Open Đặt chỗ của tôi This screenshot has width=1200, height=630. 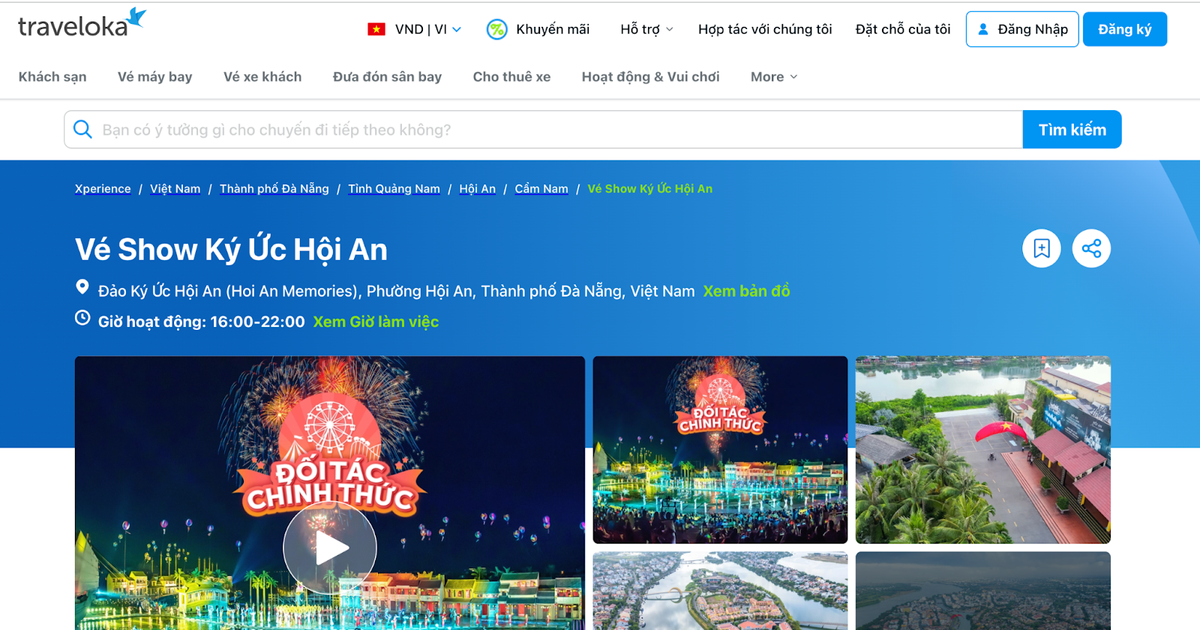click(903, 29)
